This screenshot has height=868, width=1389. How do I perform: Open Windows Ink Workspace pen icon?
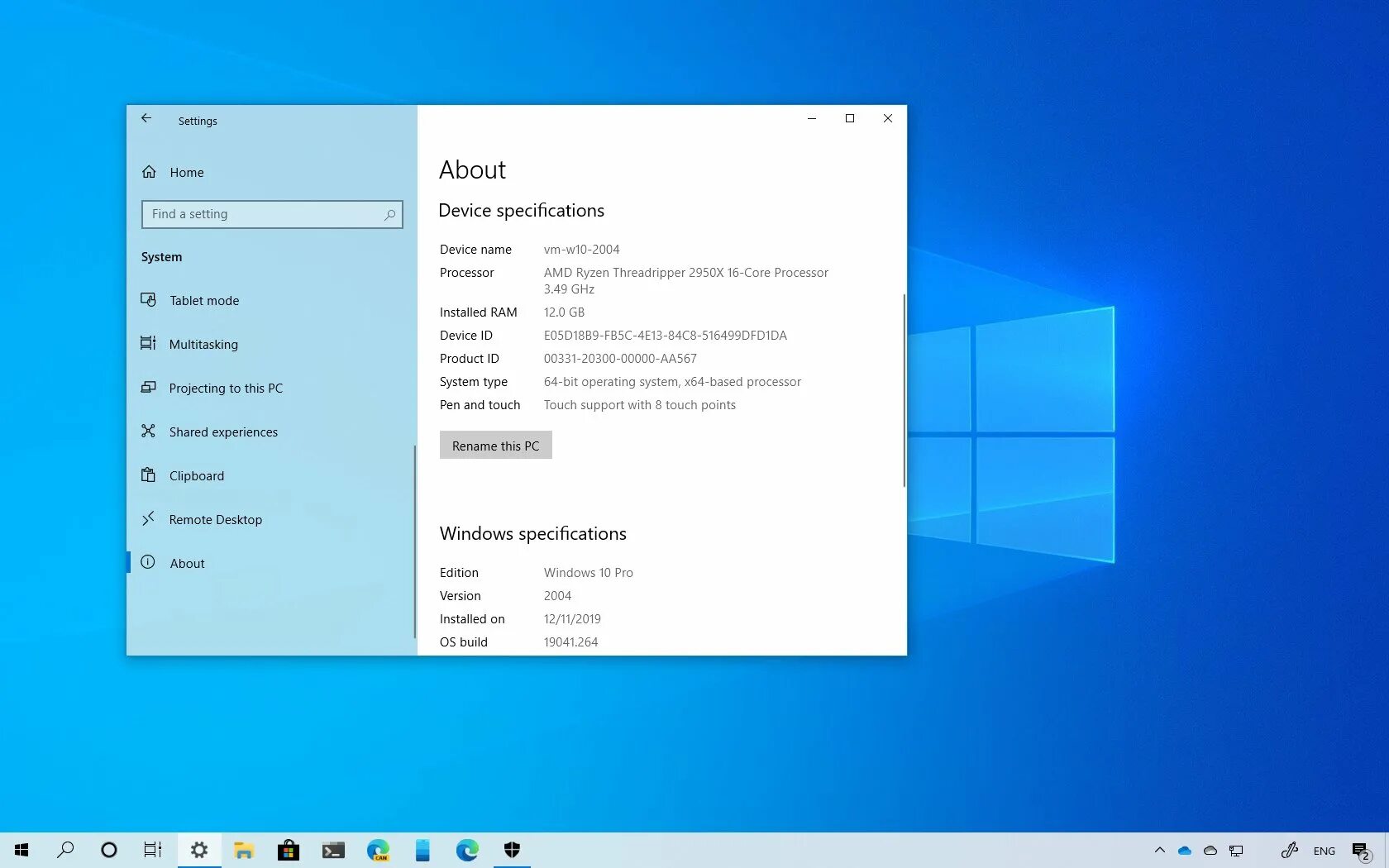[x=1289, y=851]
